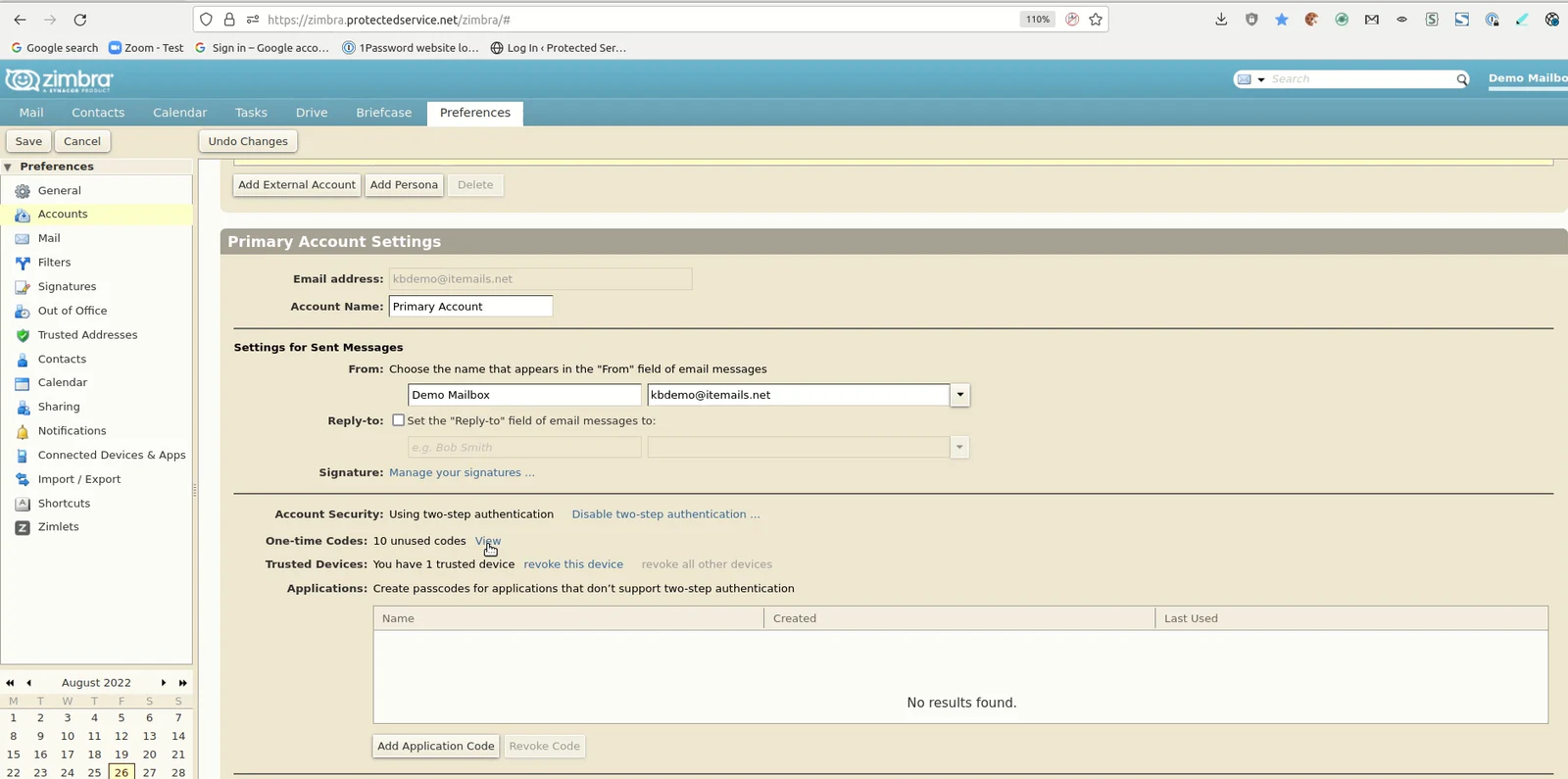Expand the From email address dropdown
1568x779 pixels.
pyautogui.click(x=959, y=395)
